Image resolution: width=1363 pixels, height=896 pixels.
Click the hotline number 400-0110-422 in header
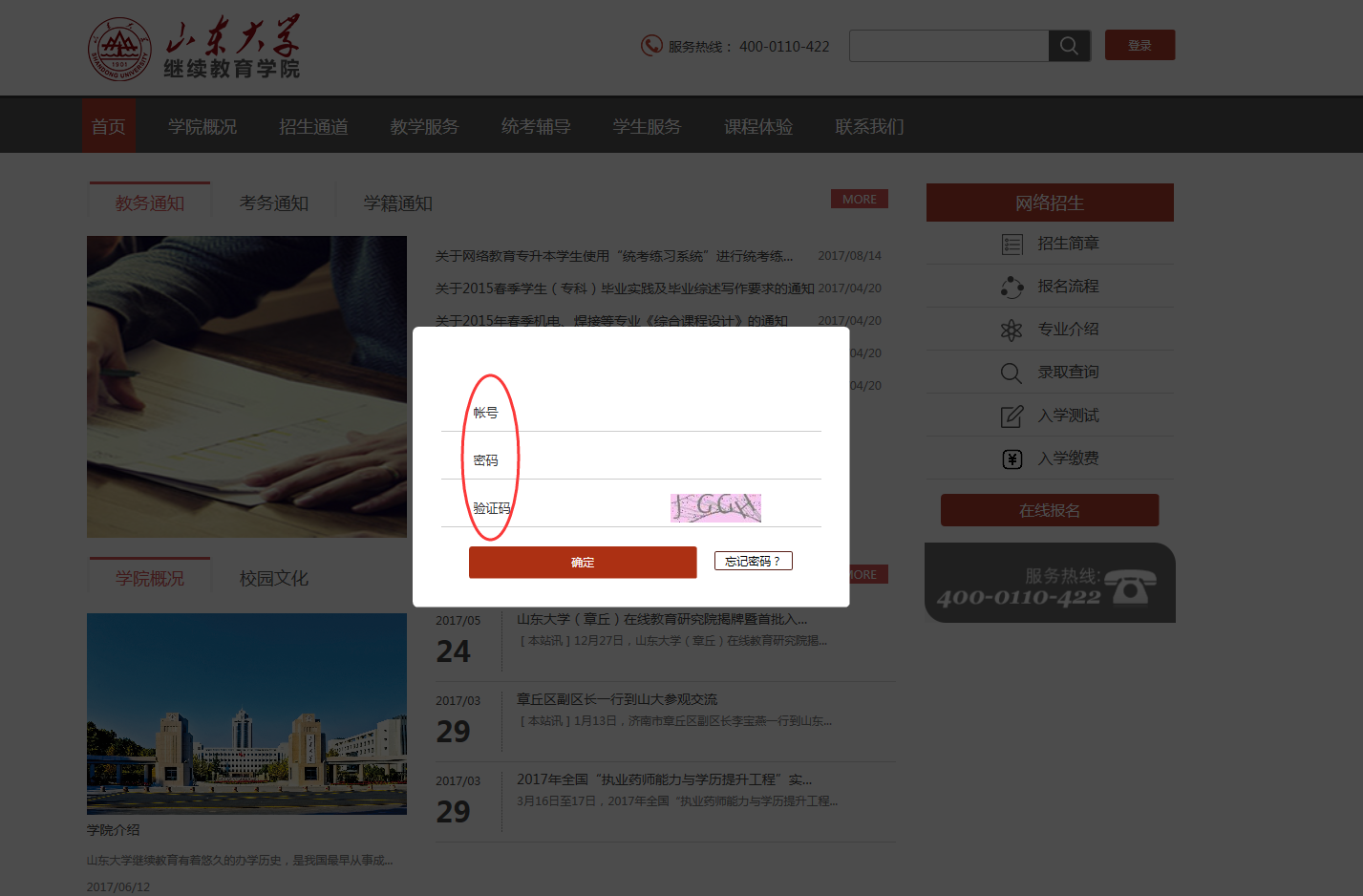(x=784, y=46)
